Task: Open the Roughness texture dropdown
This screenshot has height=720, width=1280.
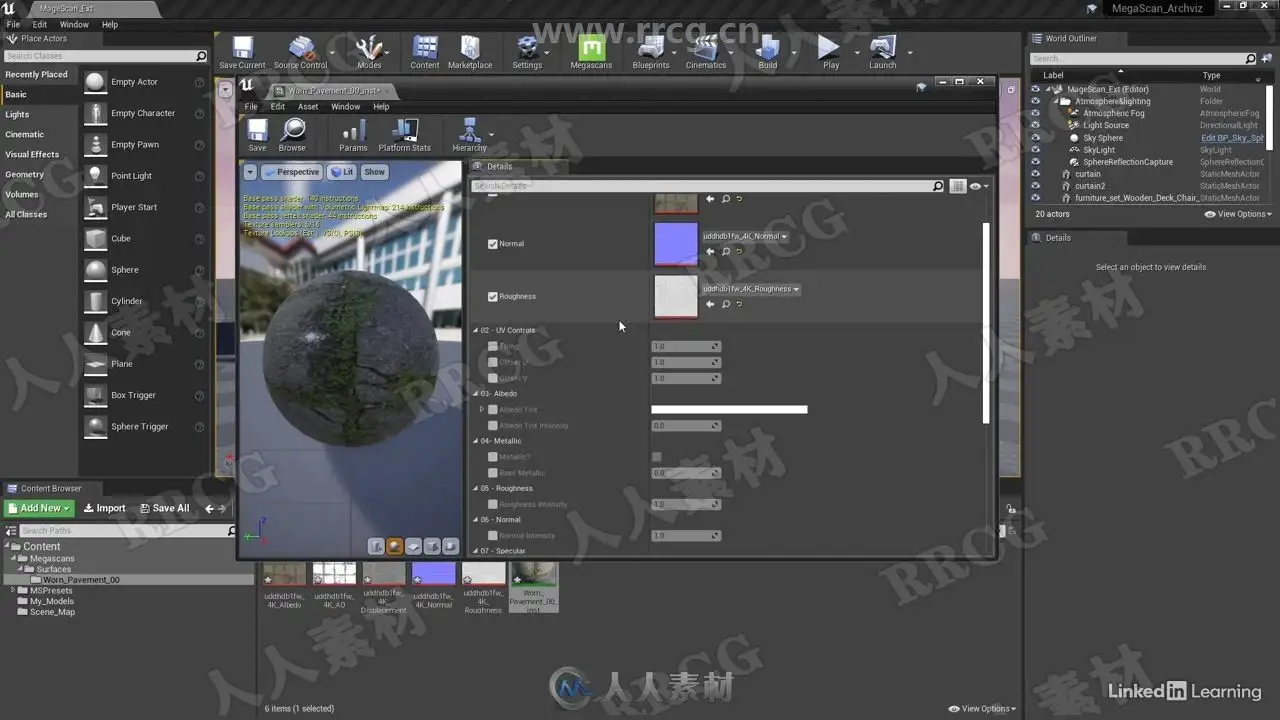Action: (x=750, y=289)
